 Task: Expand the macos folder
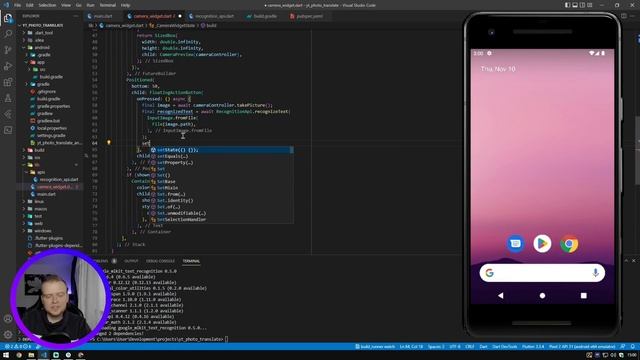pyautogui.click(x=40, y=209)
